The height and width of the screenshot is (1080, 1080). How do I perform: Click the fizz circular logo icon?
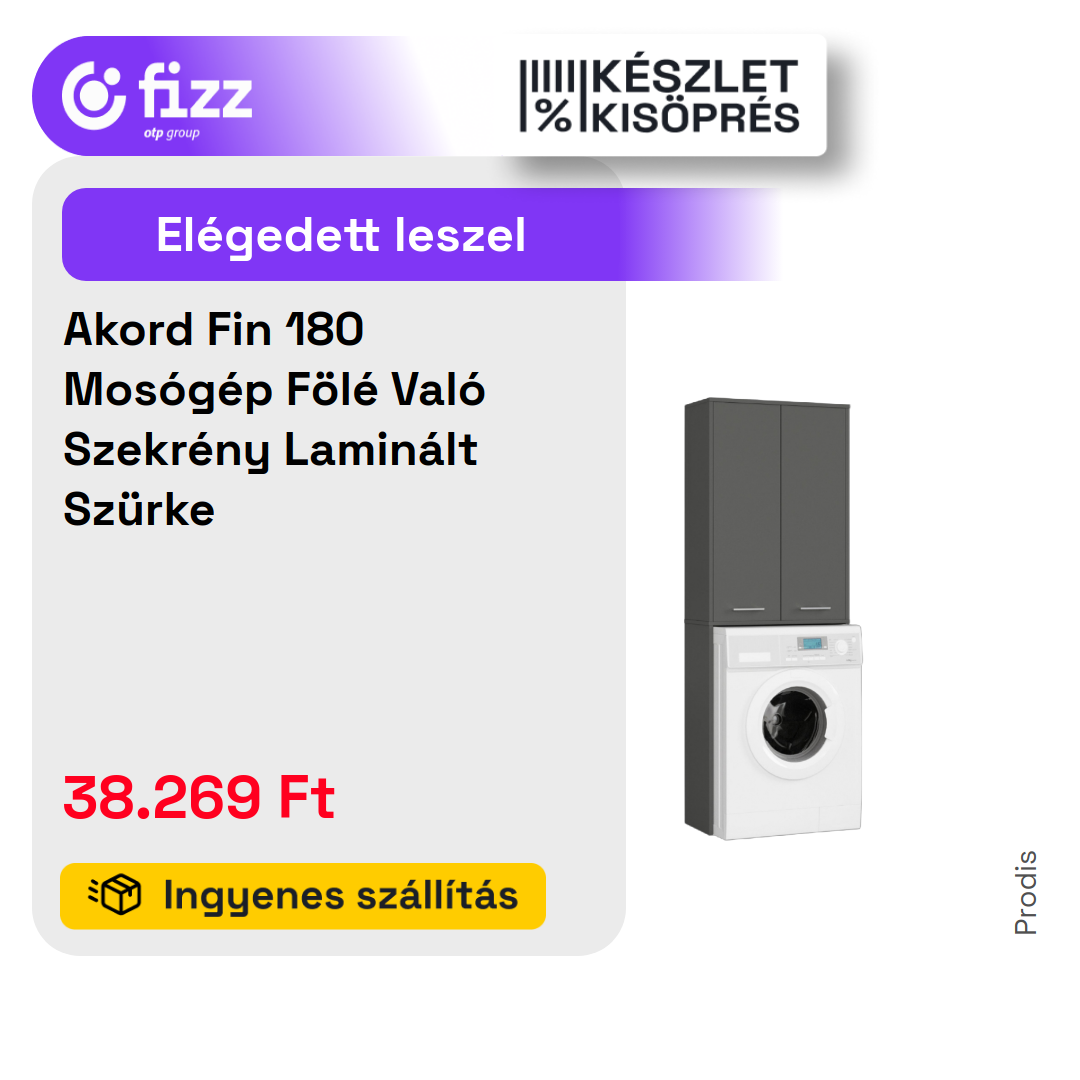click(x=94, y=95)
